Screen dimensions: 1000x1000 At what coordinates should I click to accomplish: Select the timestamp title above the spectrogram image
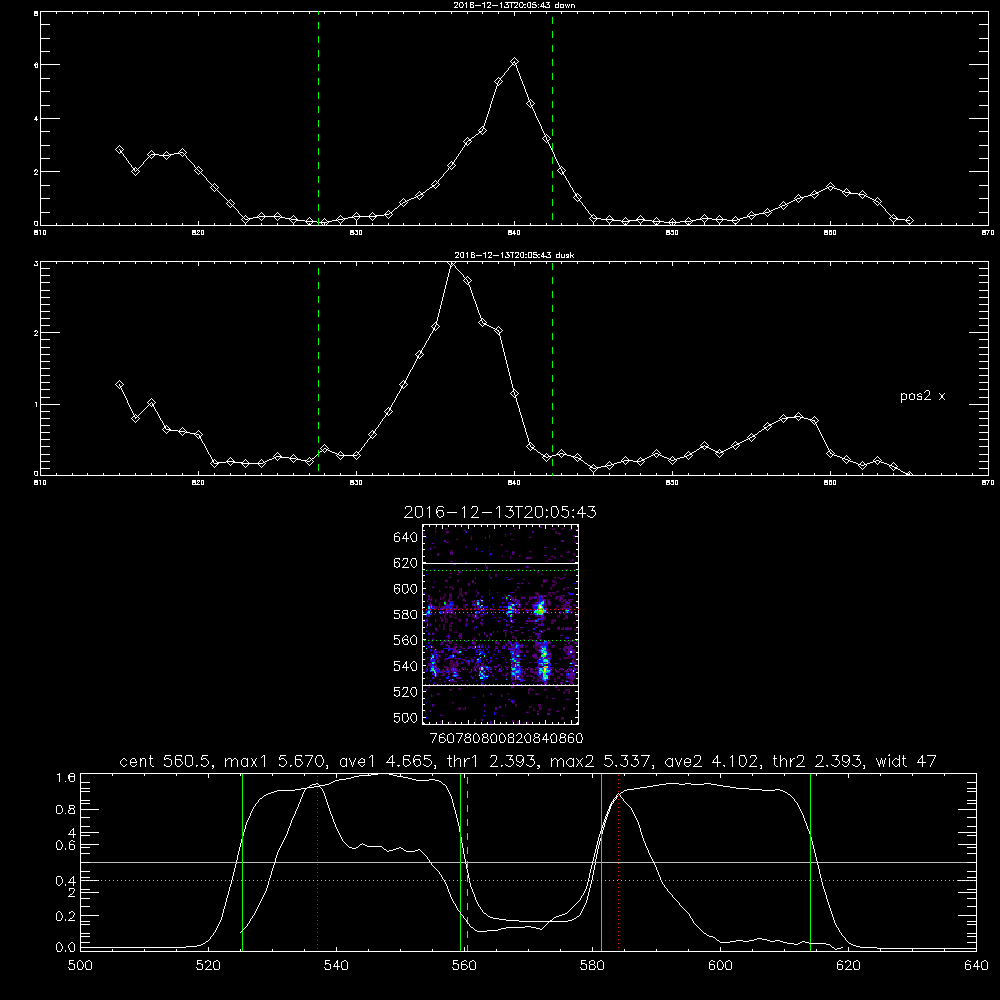click(x=500, y=512)
